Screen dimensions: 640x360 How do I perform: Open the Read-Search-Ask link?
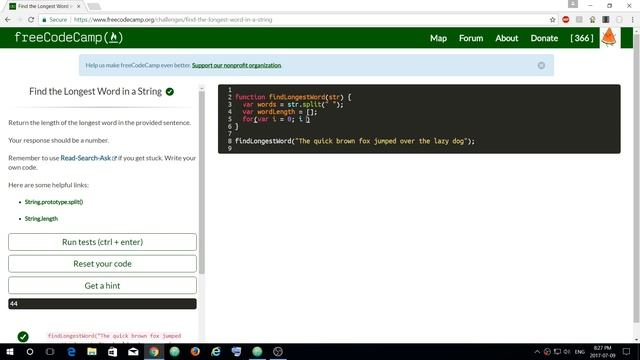click(x=88, y=158)
